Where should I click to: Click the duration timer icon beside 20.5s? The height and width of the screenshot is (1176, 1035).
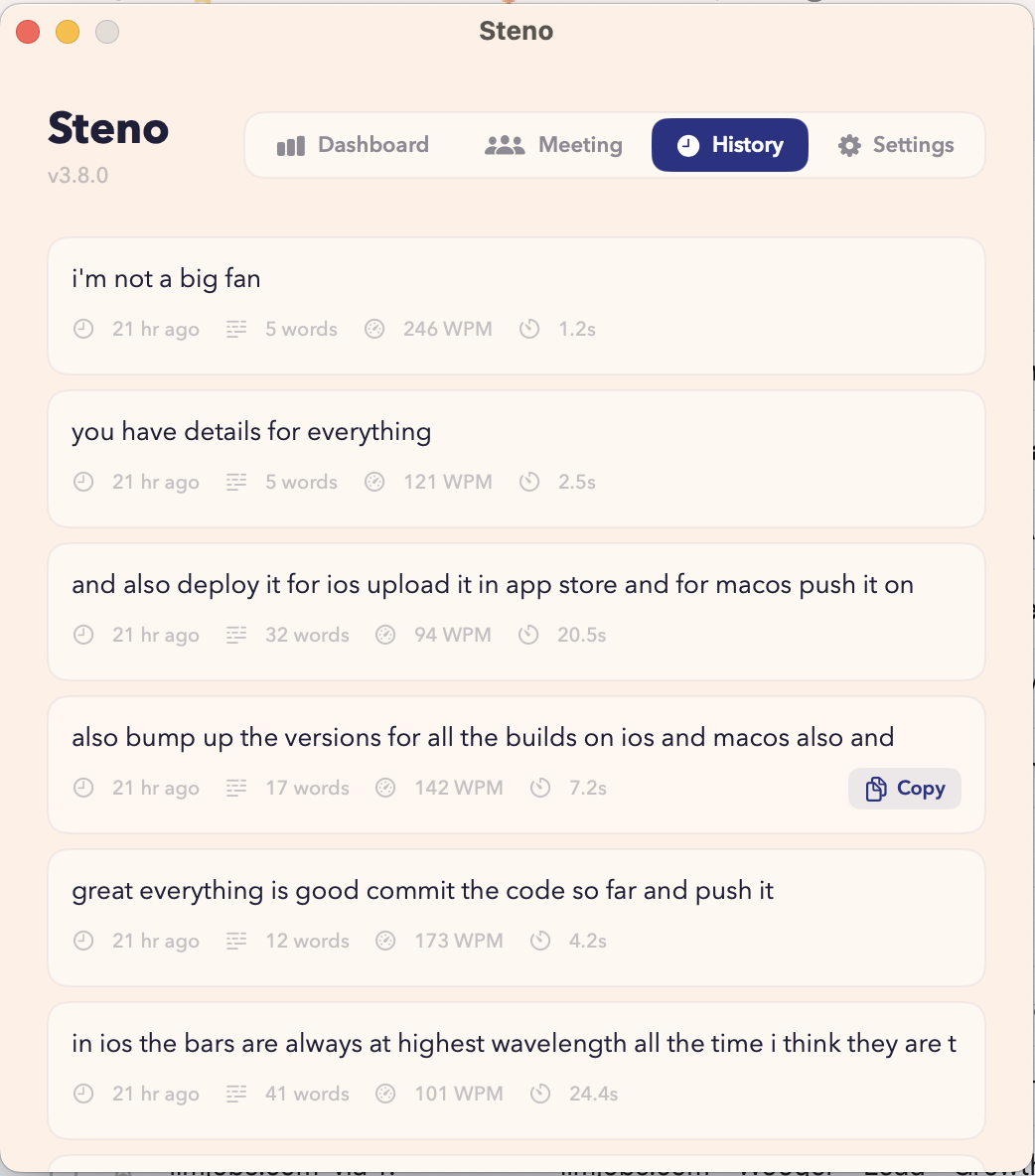coord(529,635)
